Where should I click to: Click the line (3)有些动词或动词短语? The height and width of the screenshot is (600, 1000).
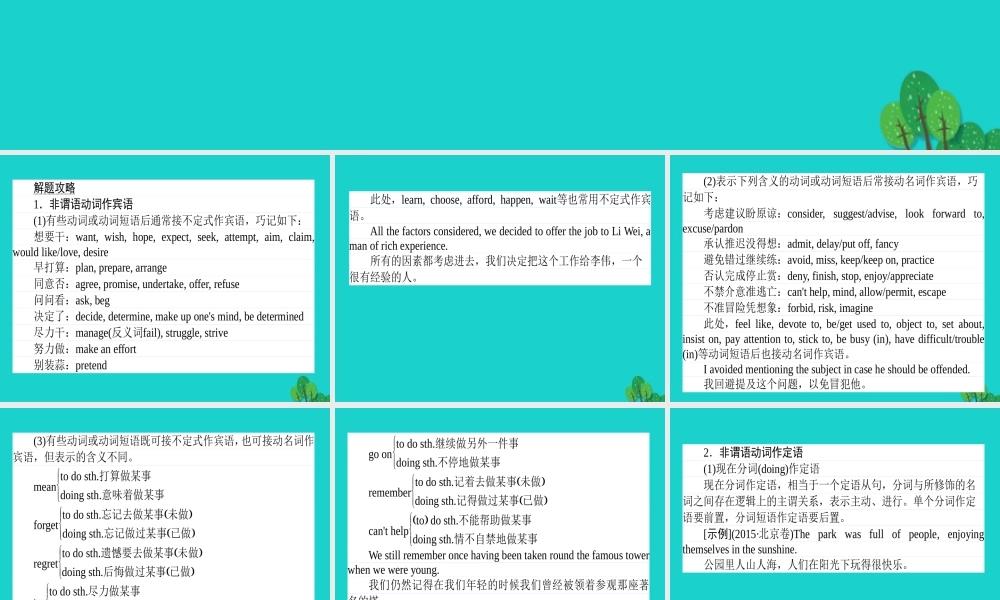tap(163, 448)
